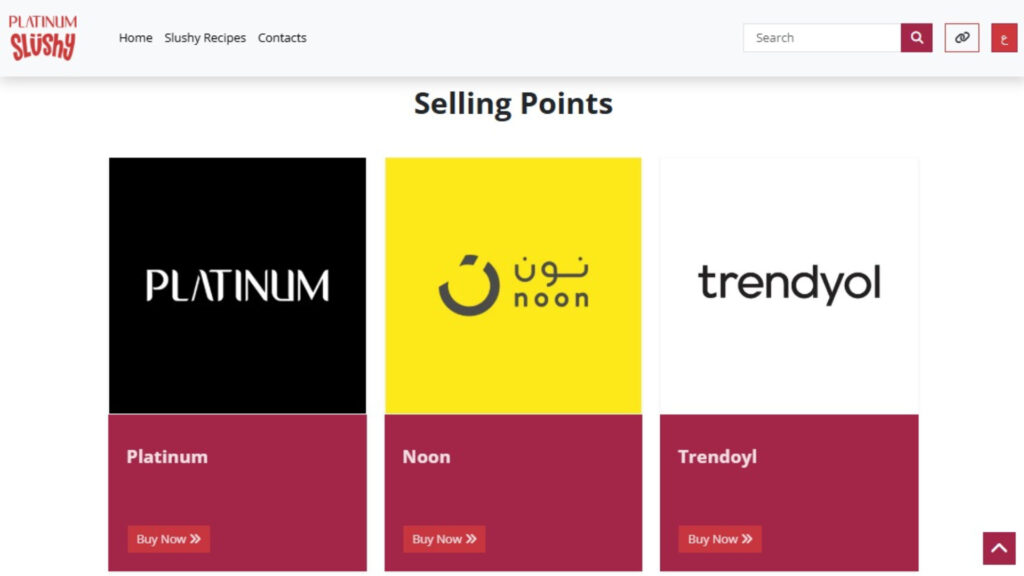
Task: Switch language with the Arabic button
Action: 1004,38
